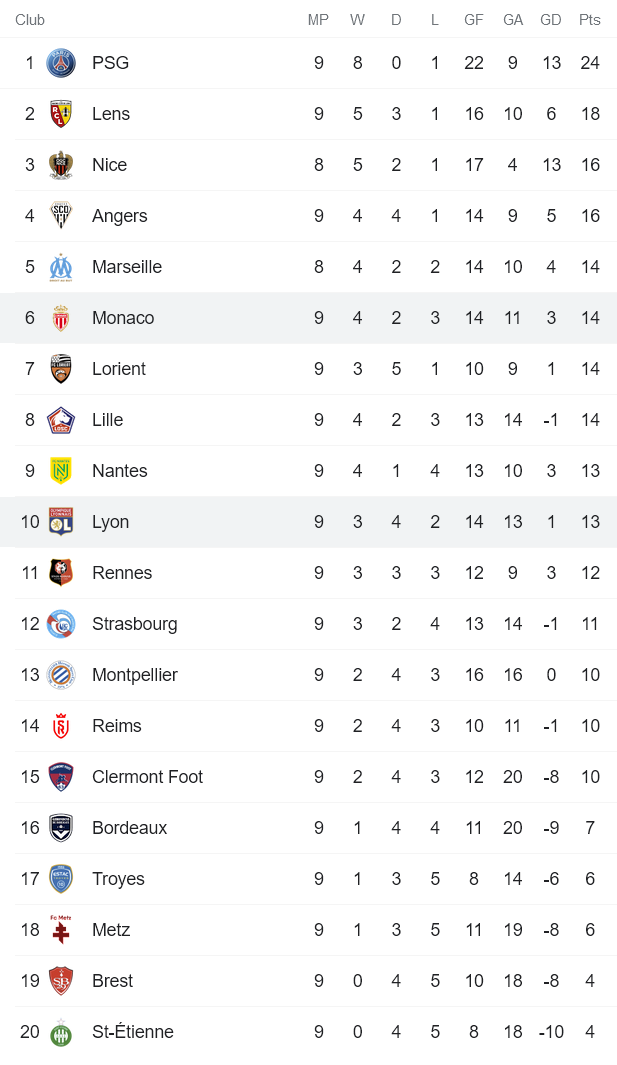This screenshot has width=617, height=1065.
Task: Open the Clermont Foot team link
Action: (x=147, y=777)
